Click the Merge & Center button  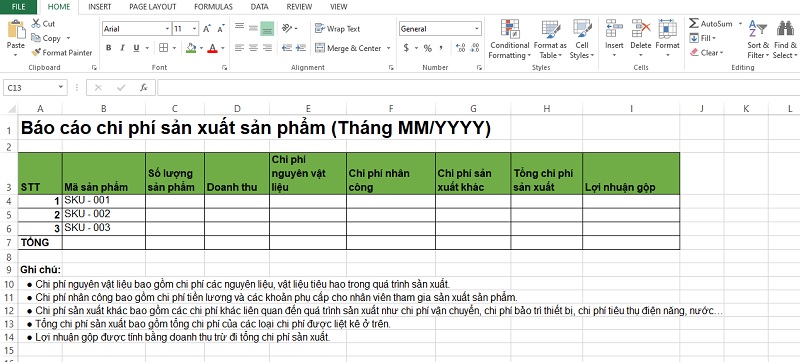348,48
